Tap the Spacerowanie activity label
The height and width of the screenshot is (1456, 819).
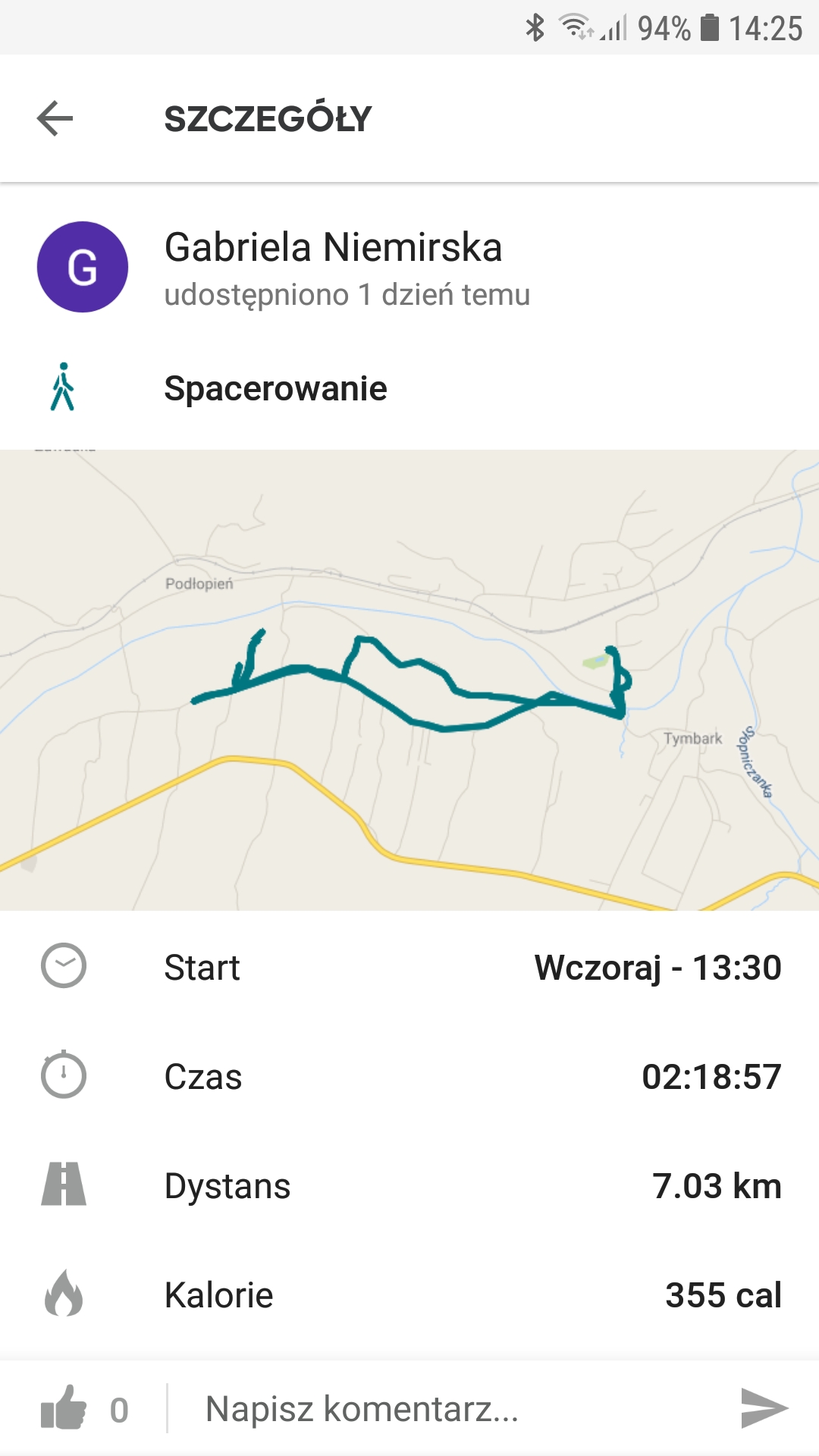(x=275, y=388)
